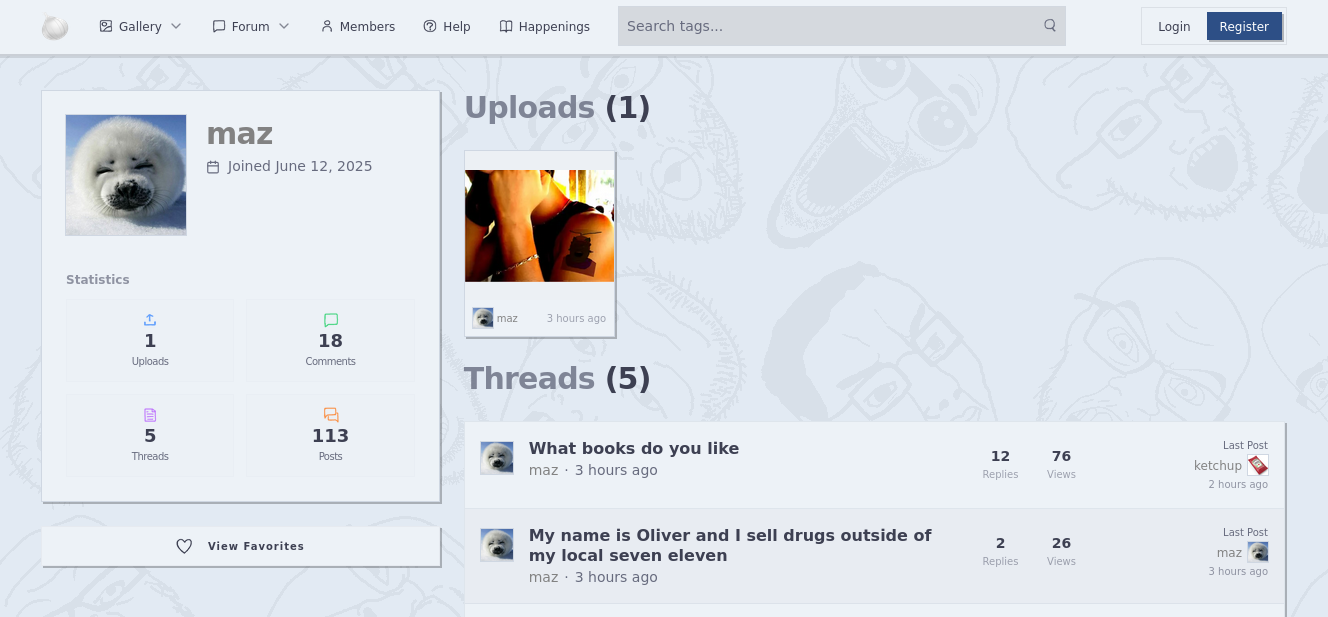Viewport: 1328px width, 617px height.
Task: Click the green Comments statistic icon
Action: click(x=331, y=320)
